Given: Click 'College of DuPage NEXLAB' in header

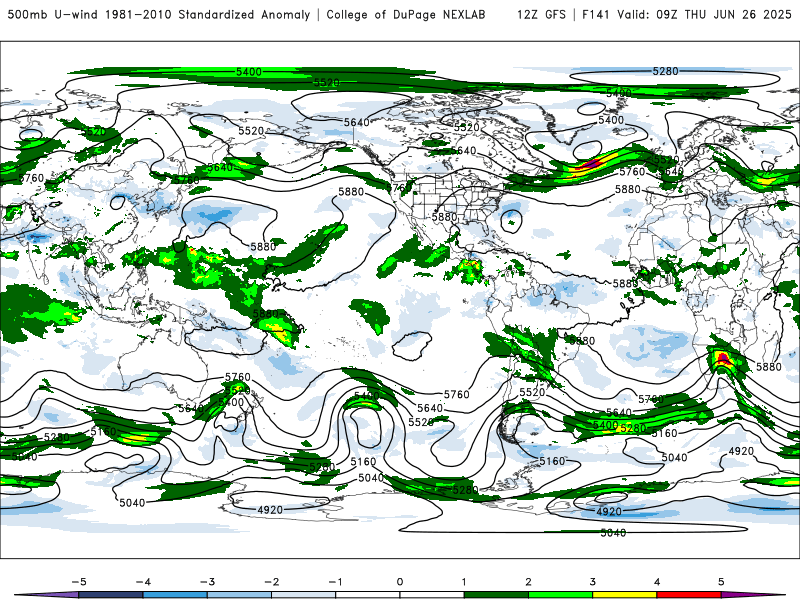Looking at the screenshot, I should click(x=406, y=14).
